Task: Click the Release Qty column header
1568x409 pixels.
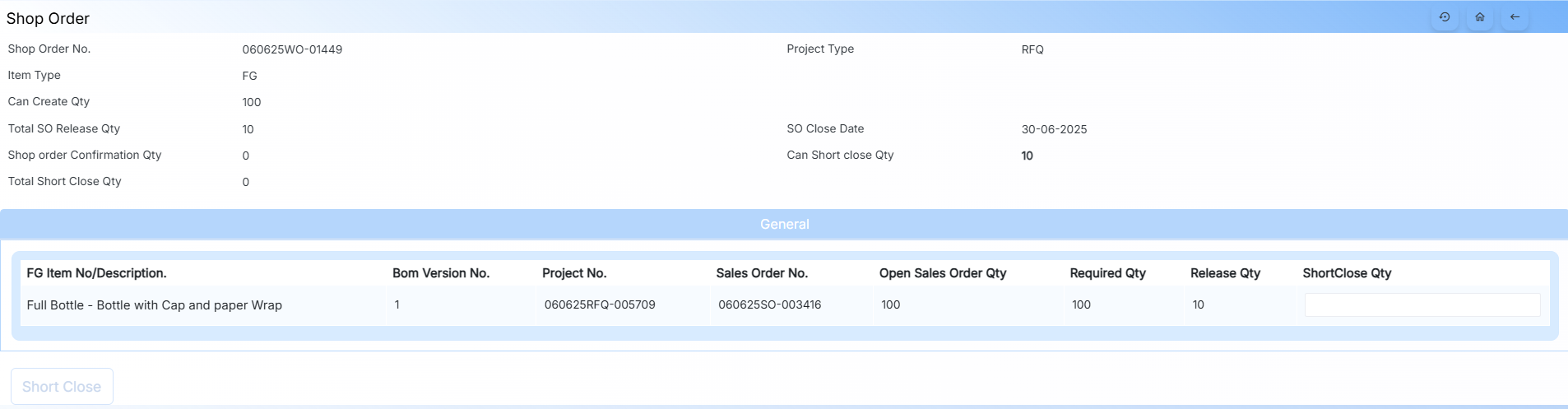Action: [1225, 273]
